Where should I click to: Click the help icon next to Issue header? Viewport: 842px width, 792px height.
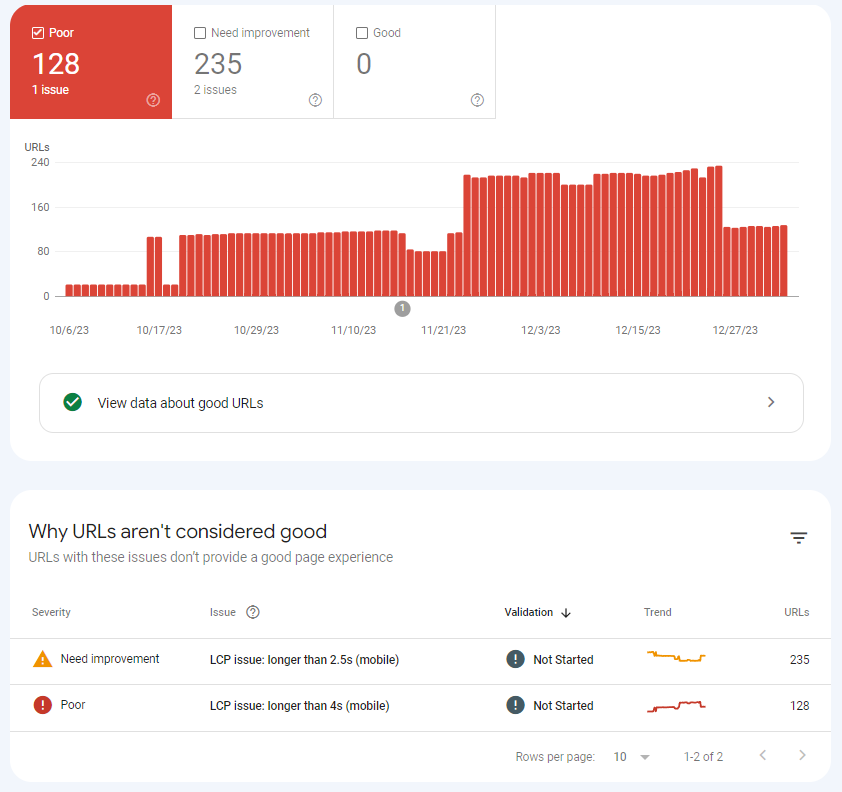(x=253, y=612)
